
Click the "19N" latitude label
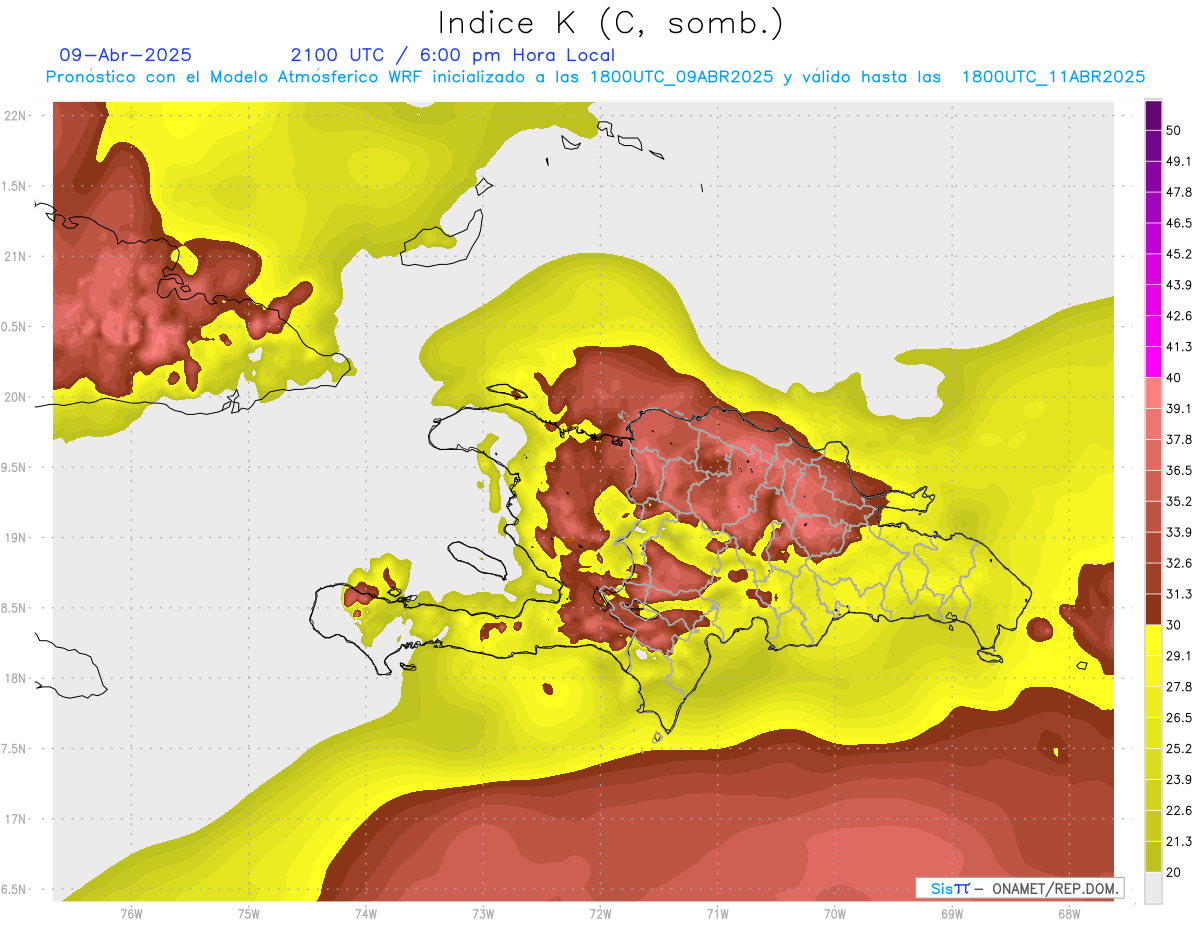[x=16, y=538]
